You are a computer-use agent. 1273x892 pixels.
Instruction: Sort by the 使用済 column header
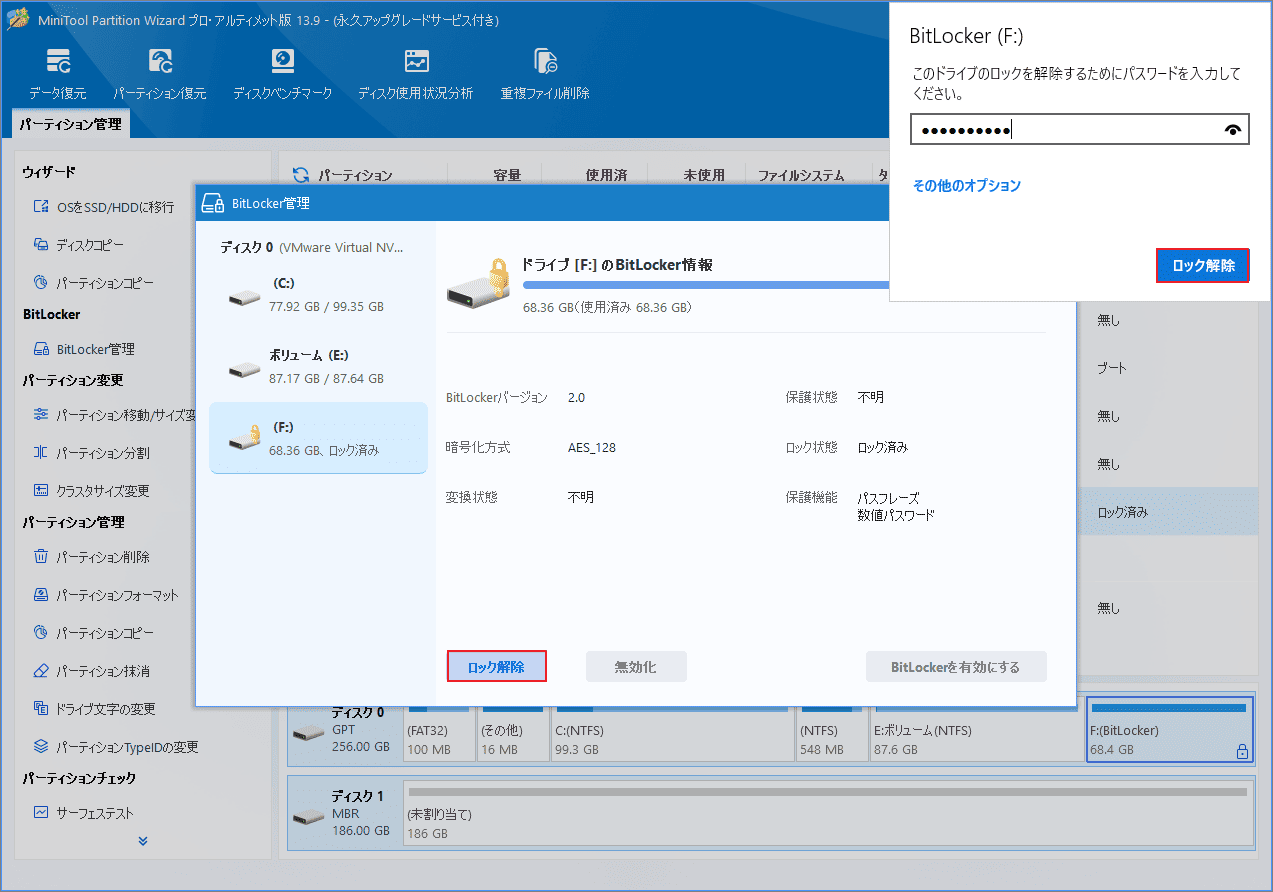click(606, 175)
